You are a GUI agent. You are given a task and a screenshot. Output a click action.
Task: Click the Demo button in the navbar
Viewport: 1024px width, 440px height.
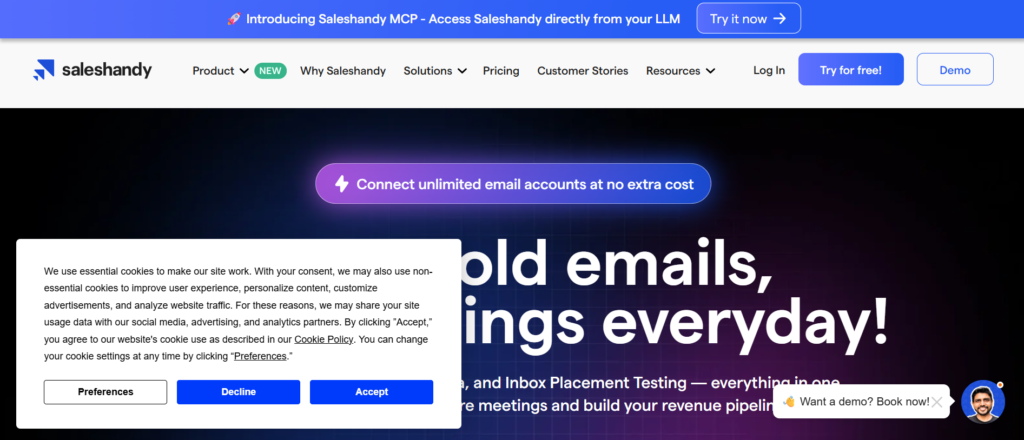coord(955,70)
